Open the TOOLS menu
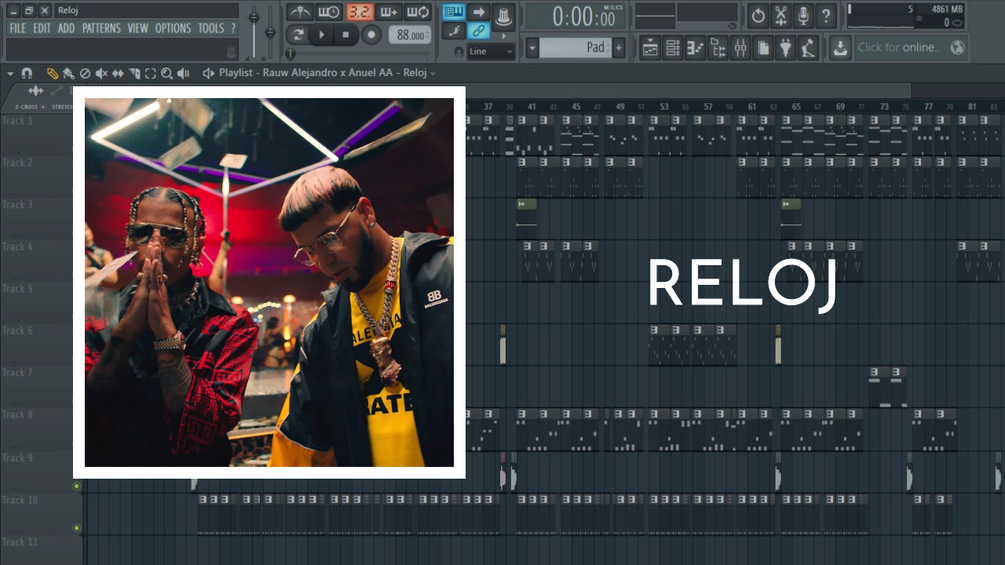The height and width of the screenshot is (565, 1005). (x=210, y=28)
